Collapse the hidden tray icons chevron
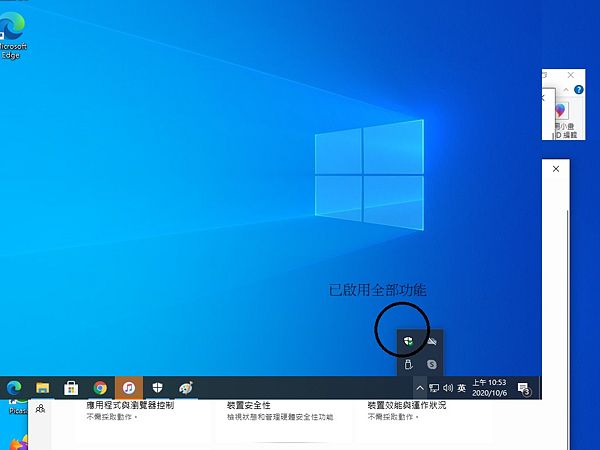Viewport: 600px width, 450px height. (x=420, y=388)
